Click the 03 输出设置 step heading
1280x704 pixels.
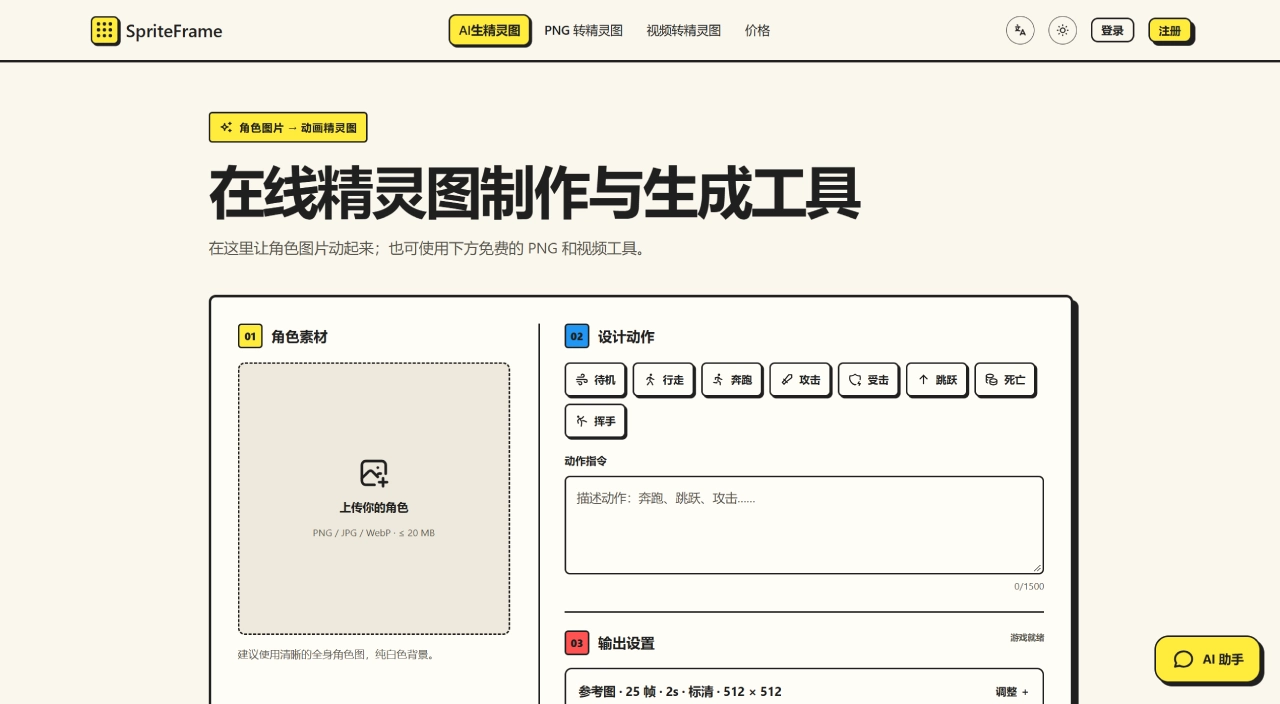click(x=610, y=642)
